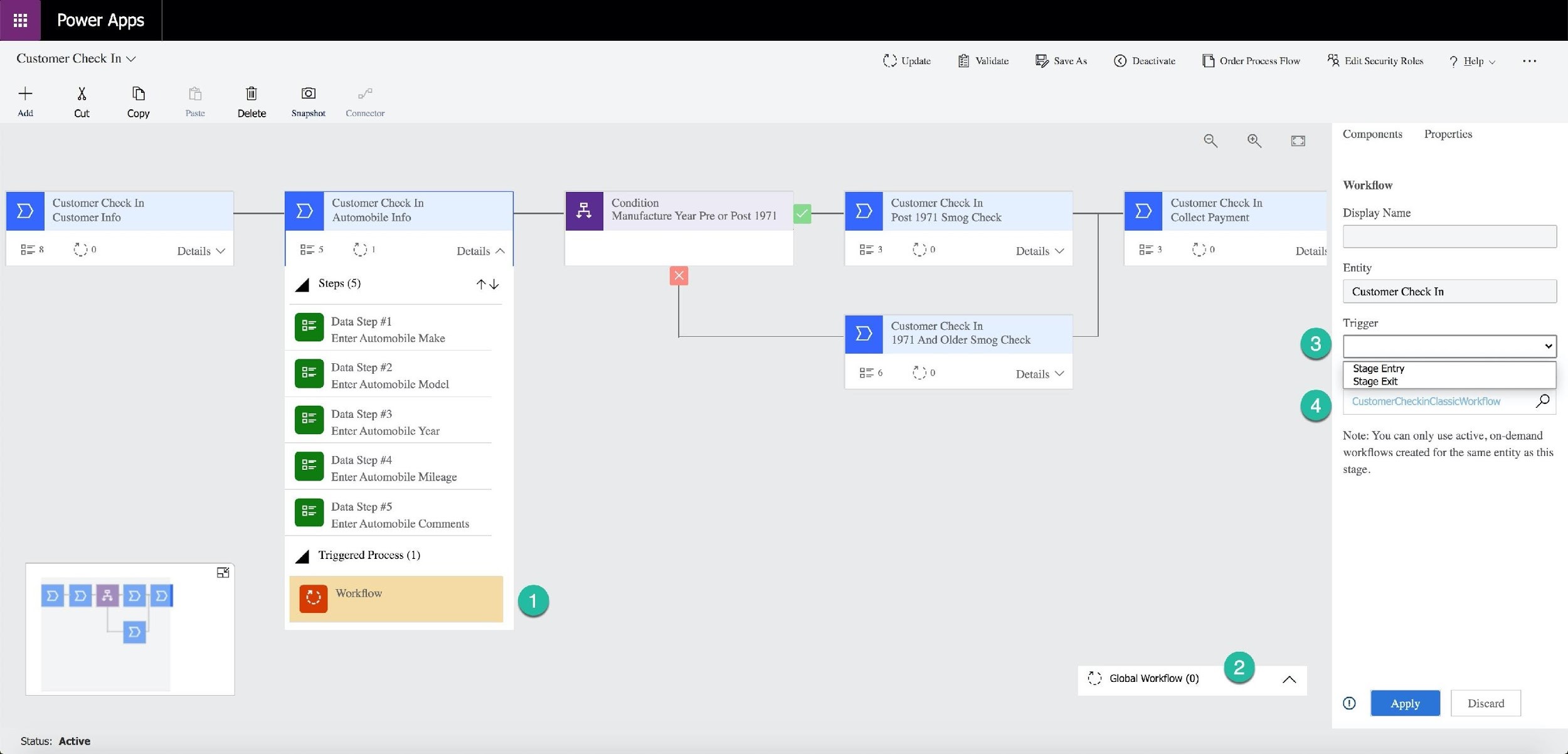
Task: Open Edit Security Roles
Action: [x=1375, y=61]
